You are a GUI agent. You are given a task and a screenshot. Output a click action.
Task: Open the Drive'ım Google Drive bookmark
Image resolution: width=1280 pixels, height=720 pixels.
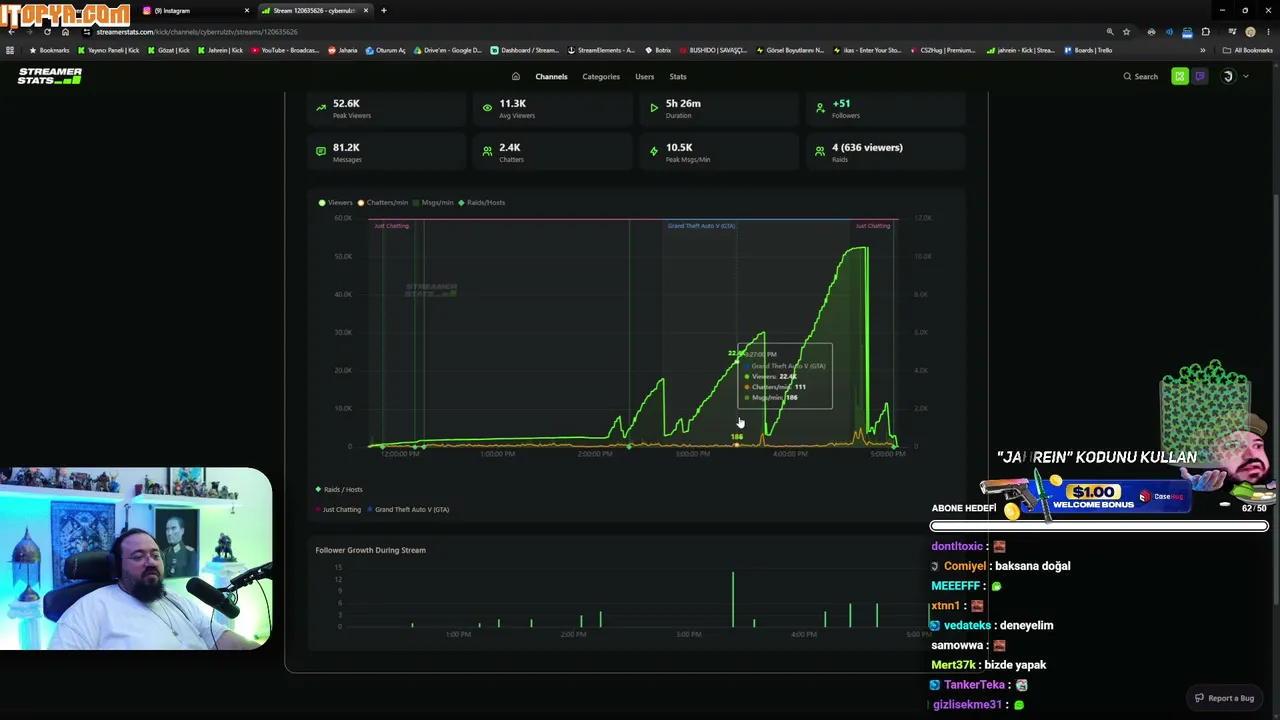pyautogui.click(x=448, y=50)
